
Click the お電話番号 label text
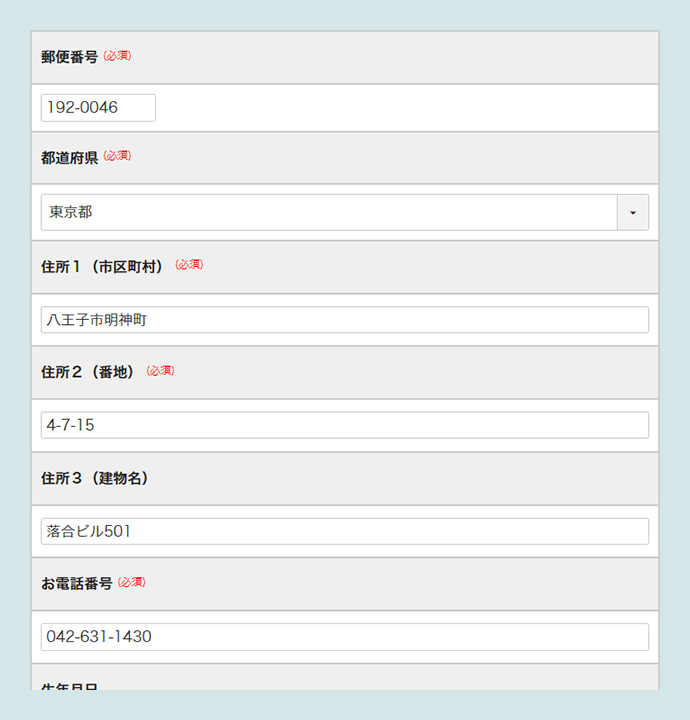tap(76, 583)
